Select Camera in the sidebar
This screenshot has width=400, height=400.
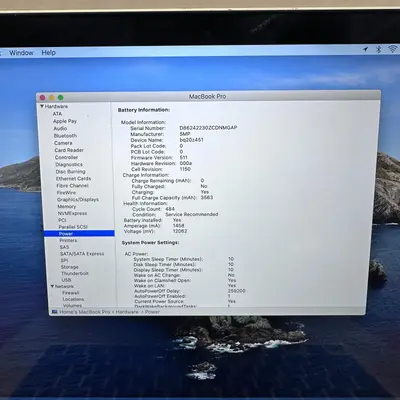(63, 143)
